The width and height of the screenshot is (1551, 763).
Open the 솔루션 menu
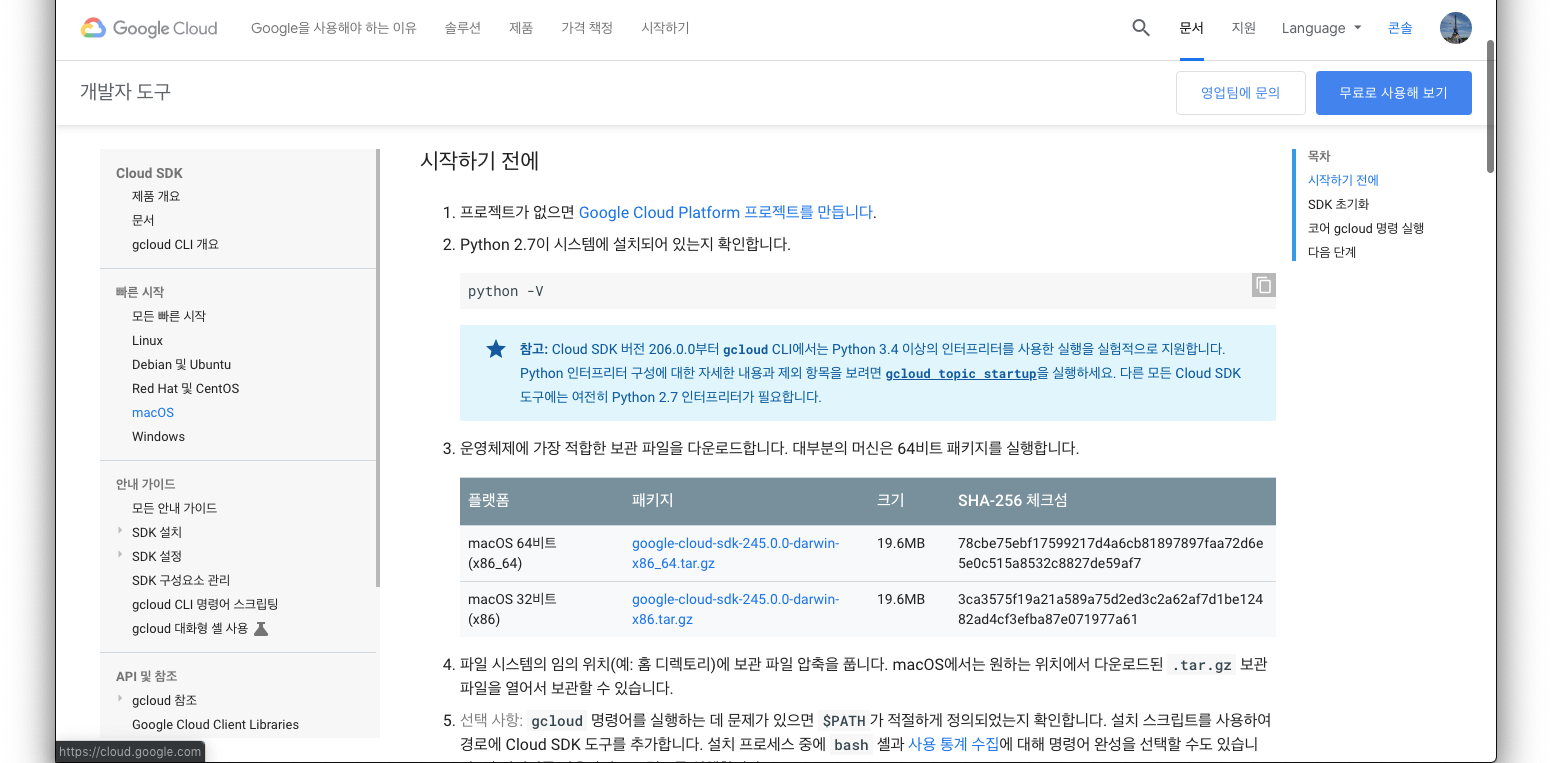click(x=463, y=28)
